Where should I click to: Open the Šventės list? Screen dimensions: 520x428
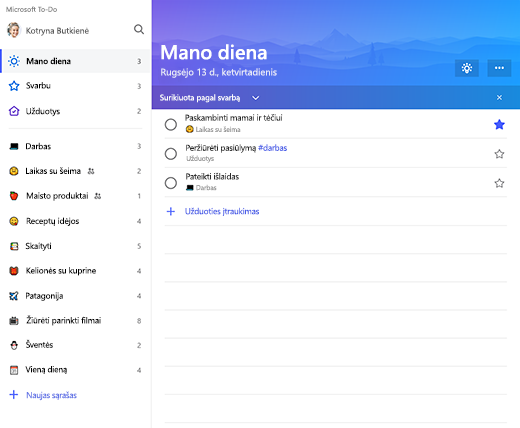76,345
